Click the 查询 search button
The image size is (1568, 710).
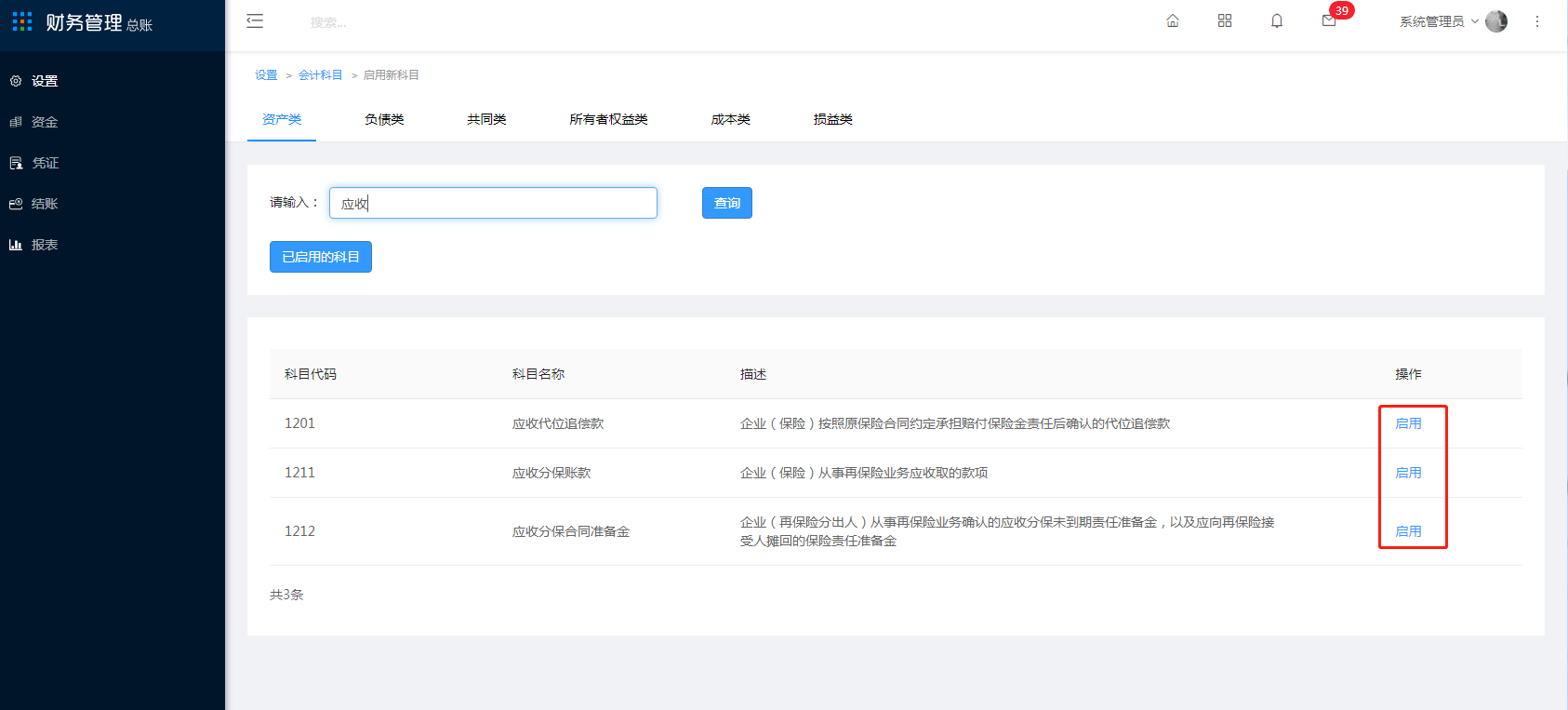pos(727,203)
